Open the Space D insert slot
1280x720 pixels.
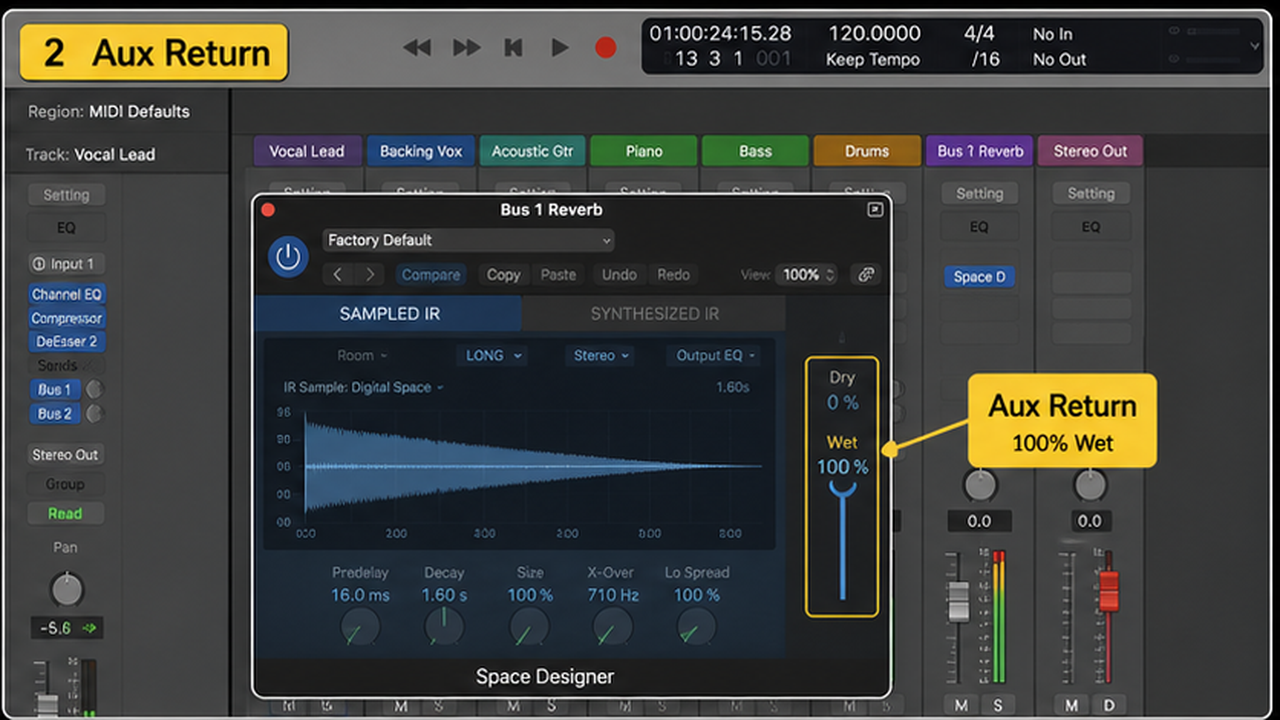(x=979, y=277)
